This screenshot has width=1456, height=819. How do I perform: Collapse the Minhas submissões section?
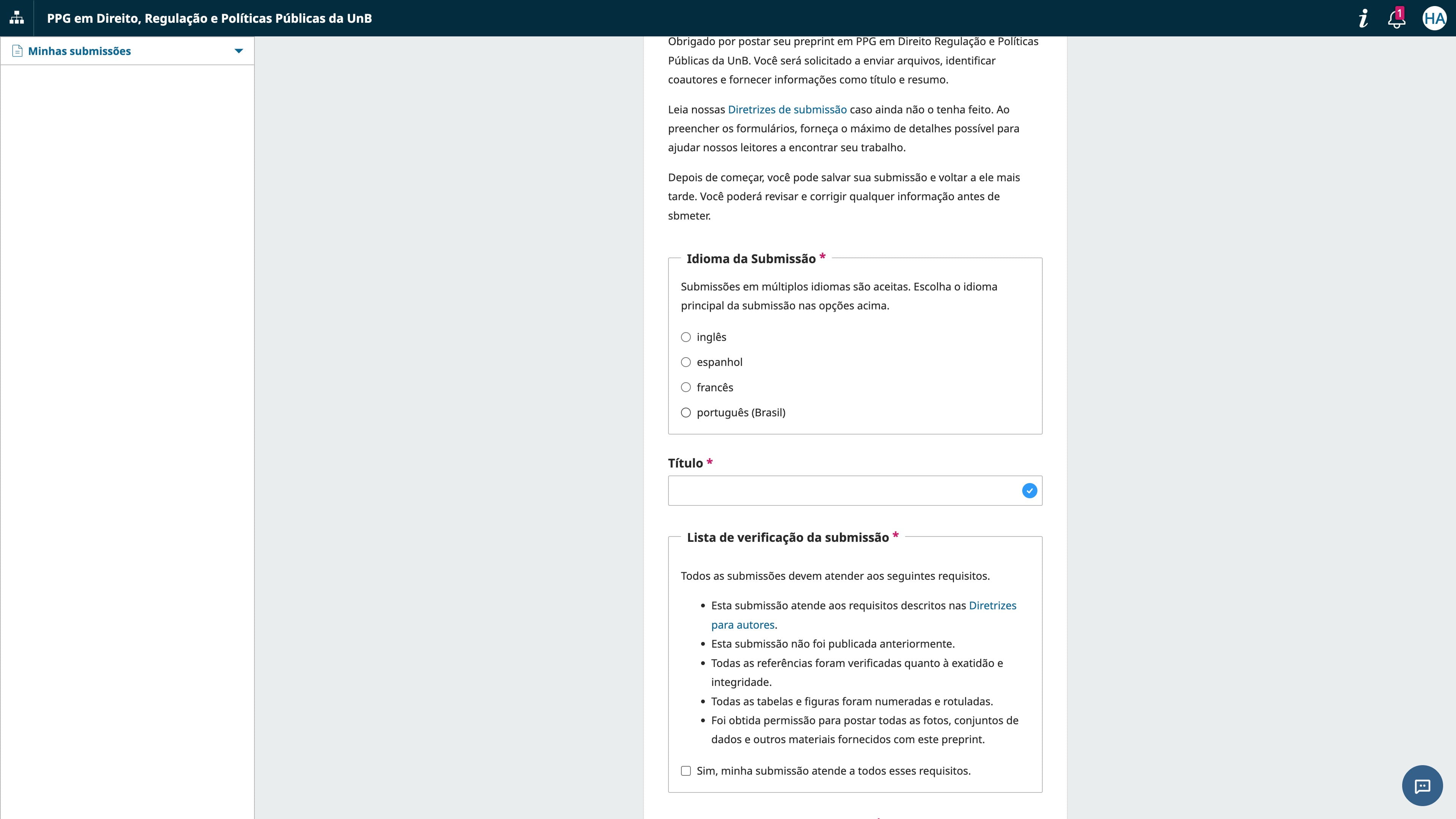coord(238,50)
